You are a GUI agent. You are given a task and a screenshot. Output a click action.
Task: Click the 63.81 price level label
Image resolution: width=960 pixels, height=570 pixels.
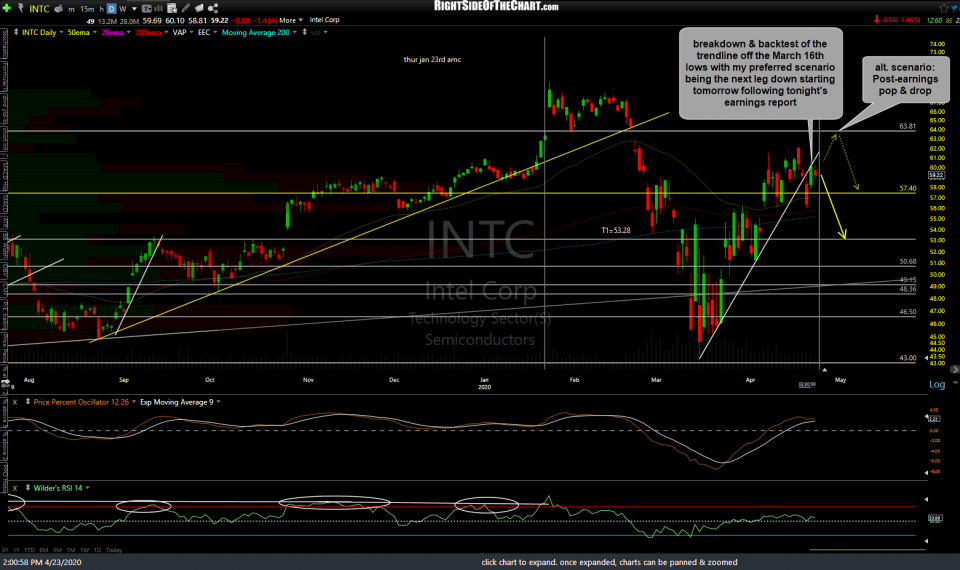coord(907,126)
